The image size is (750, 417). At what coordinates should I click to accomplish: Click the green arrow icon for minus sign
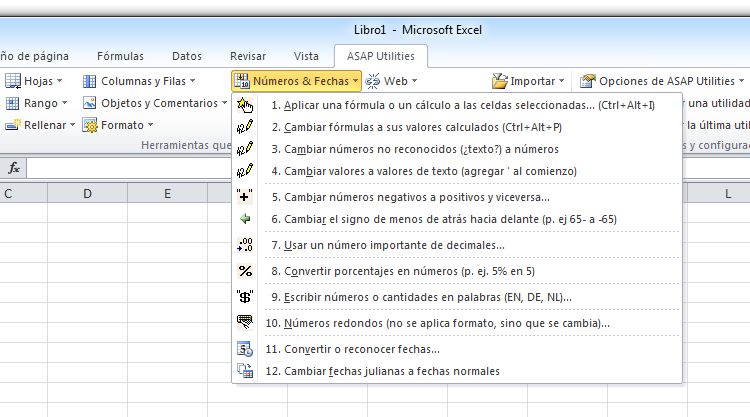pos(245,219)
